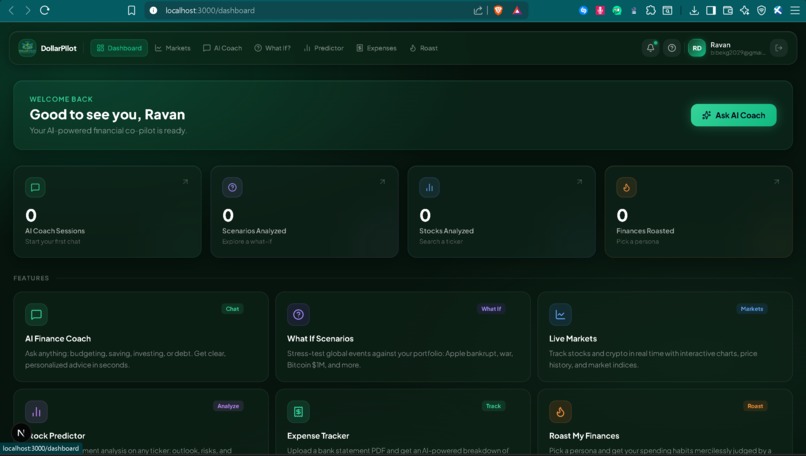This screenshot has height=456, width=806.
Task: Click the Expense Tracker receipt icon
Action: coord(298,412)
